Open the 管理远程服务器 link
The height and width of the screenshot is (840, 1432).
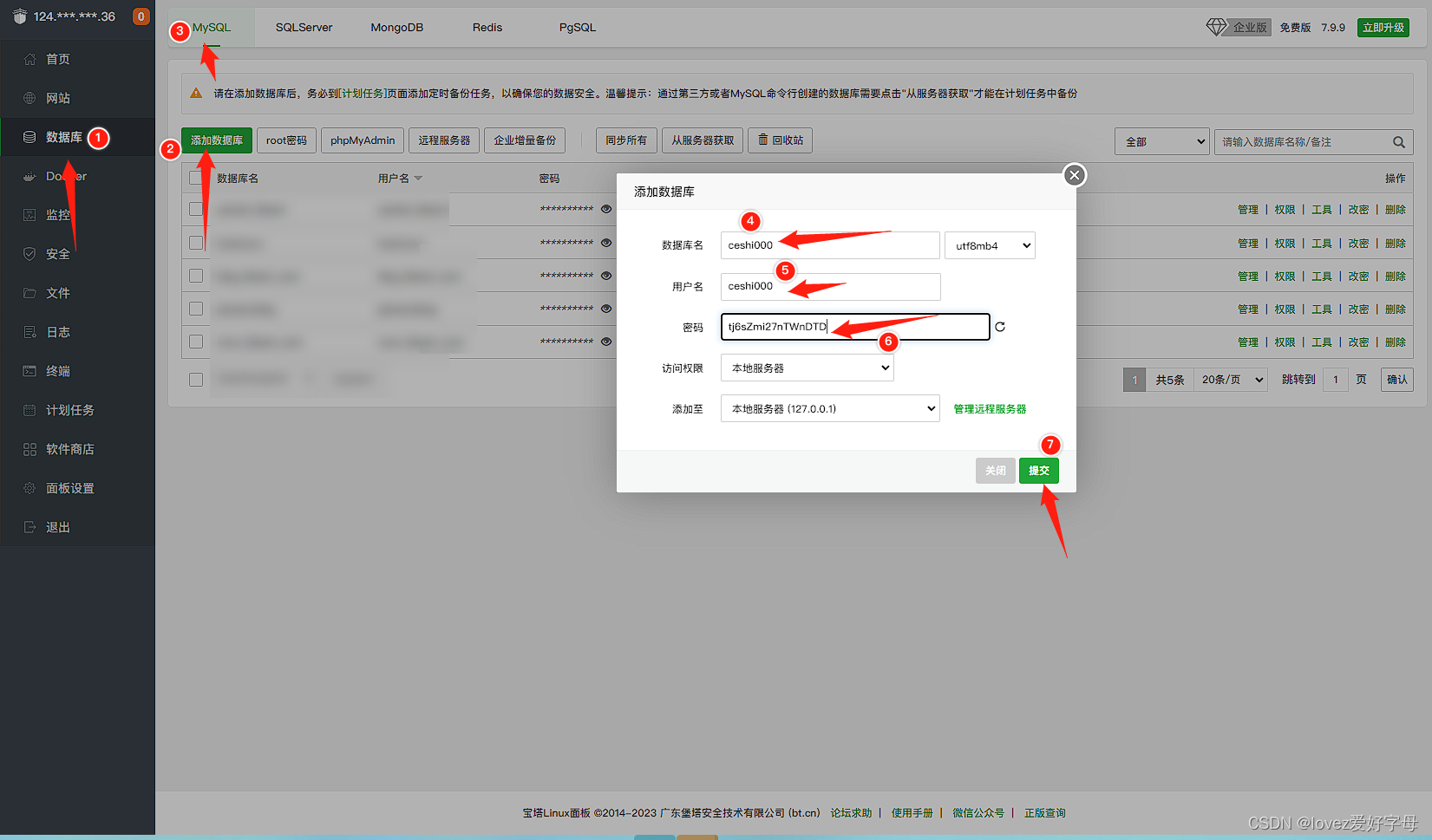pyautogui.click(x=990, y=409)
